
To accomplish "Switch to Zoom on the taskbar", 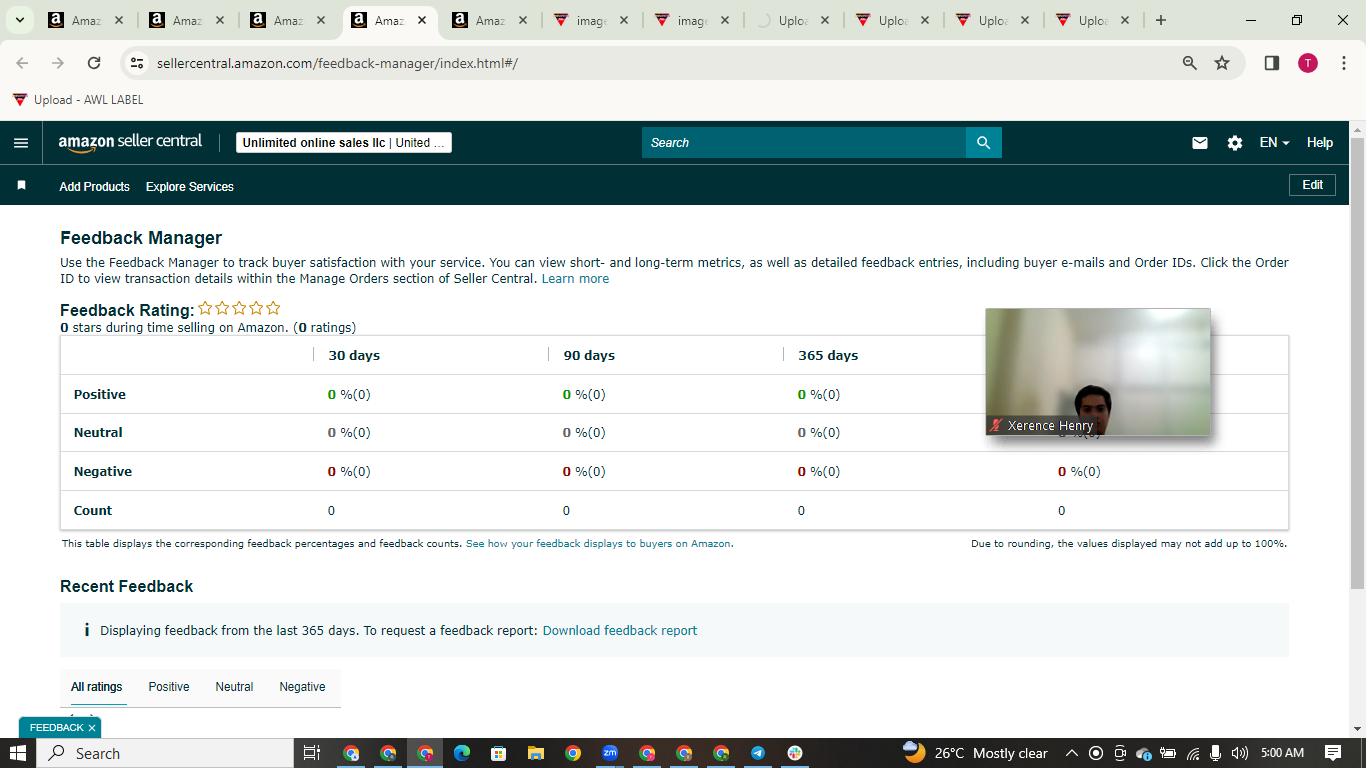I will tap(610, 753).
